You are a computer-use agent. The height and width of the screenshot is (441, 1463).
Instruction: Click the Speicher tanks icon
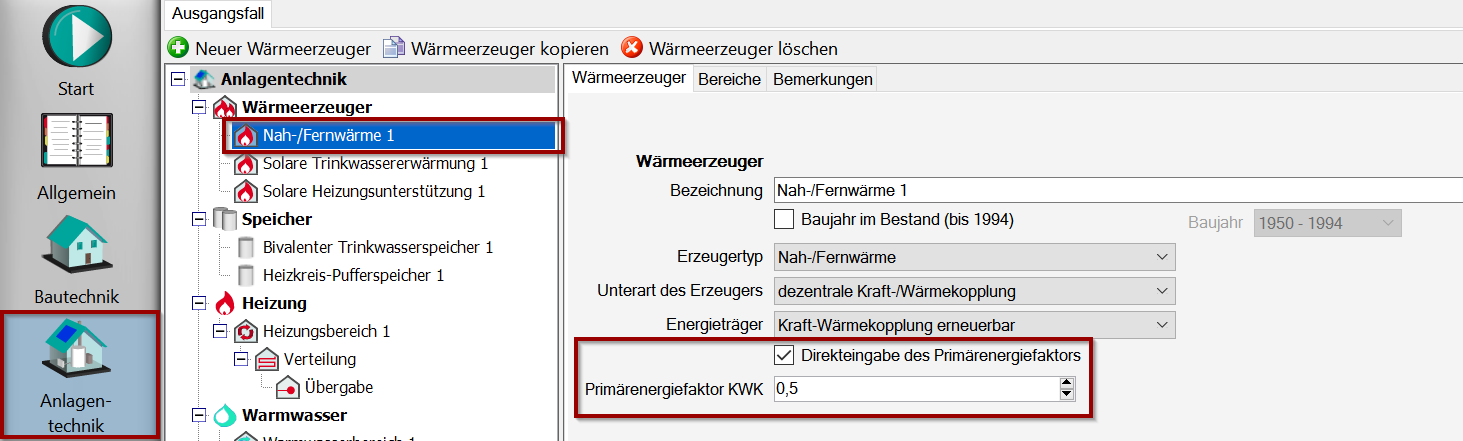pos(225,219)
